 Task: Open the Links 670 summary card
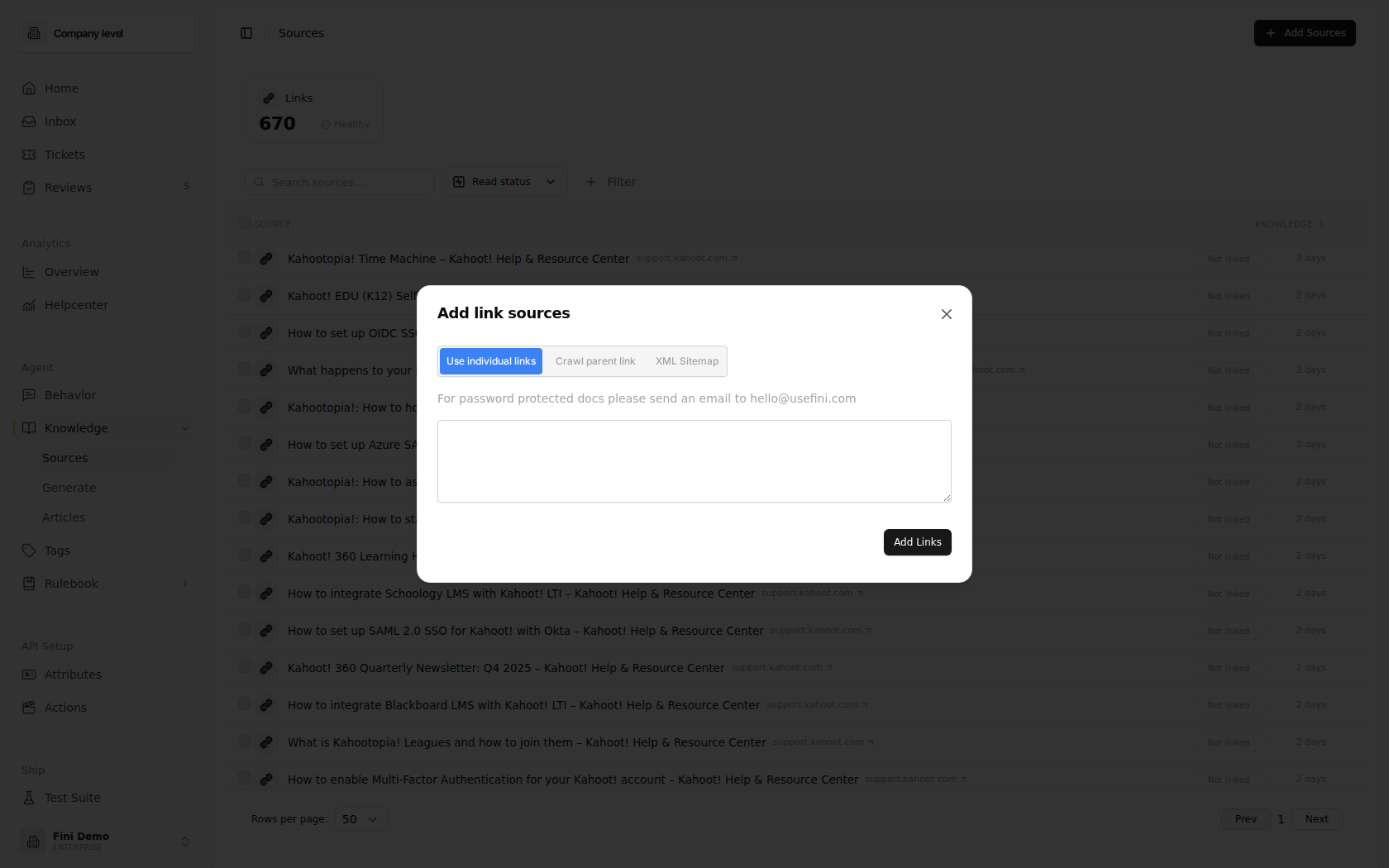coord(314,111)
